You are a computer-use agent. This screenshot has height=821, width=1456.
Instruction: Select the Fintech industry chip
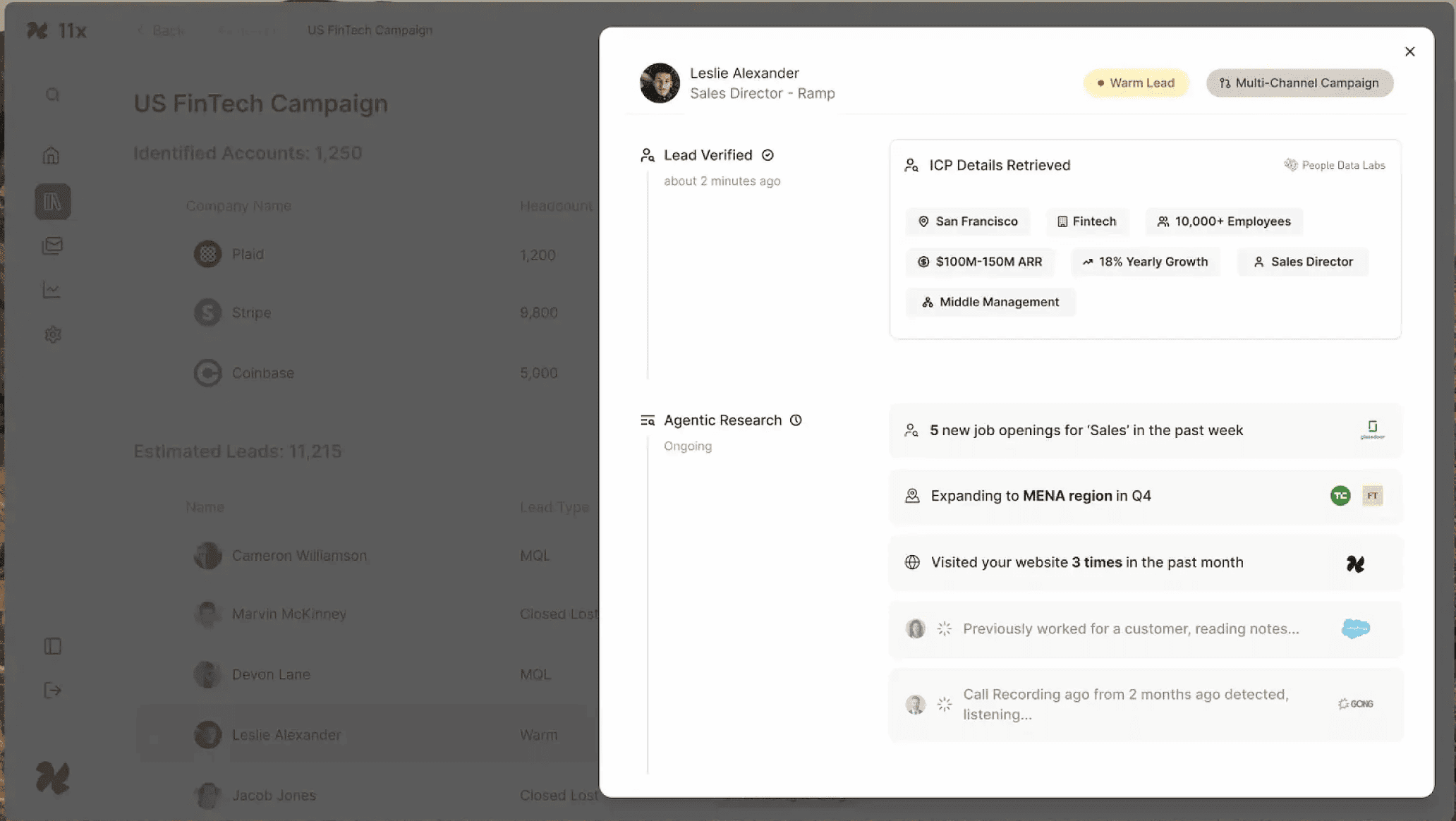point(1087,221)
